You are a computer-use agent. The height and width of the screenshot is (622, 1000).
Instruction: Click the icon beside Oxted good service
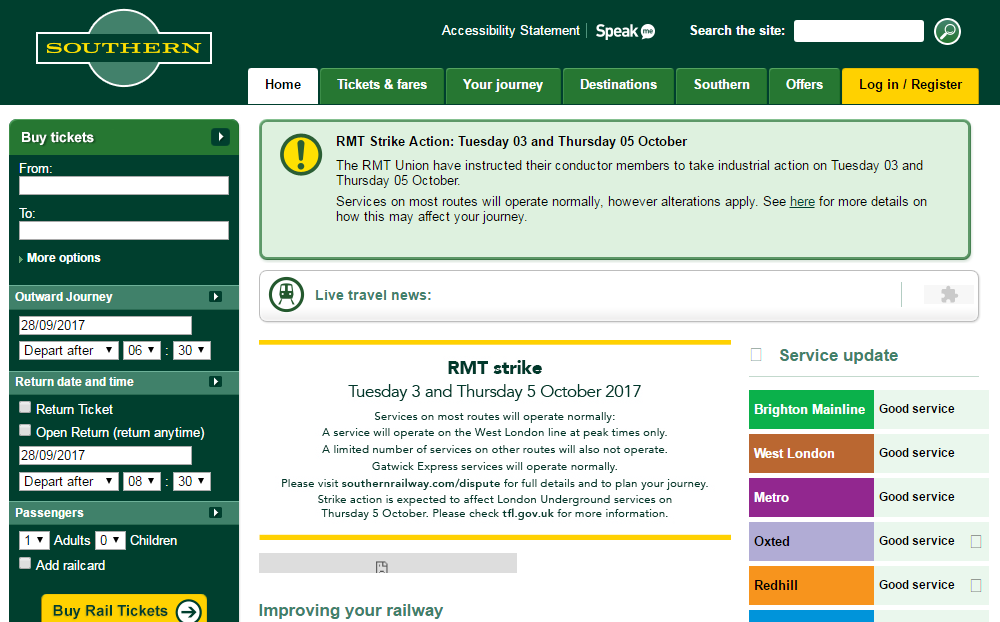click(x=976, y=542)
